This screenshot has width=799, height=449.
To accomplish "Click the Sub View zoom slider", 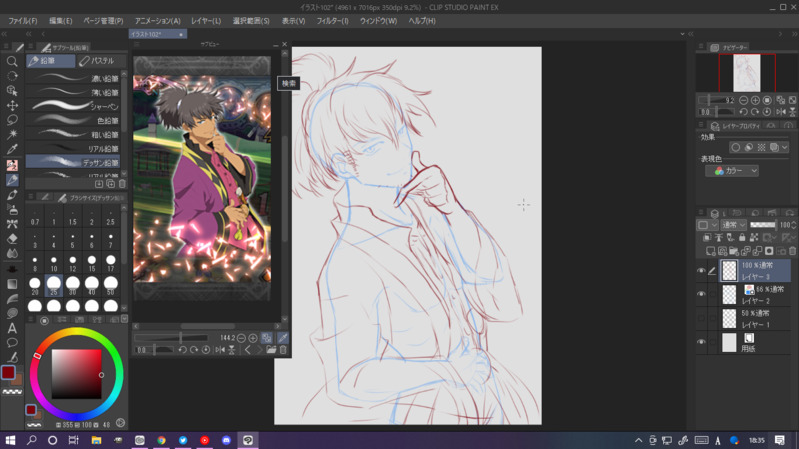I will tap(171, 338).
